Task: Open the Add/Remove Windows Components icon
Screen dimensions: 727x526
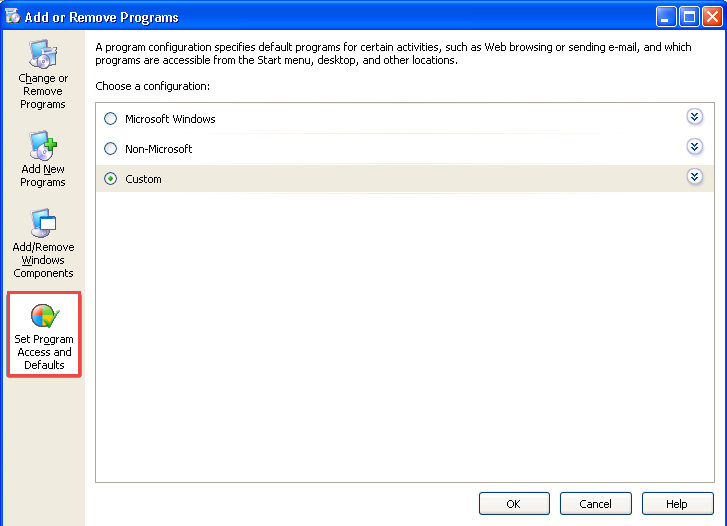Action: pos(43,225)
